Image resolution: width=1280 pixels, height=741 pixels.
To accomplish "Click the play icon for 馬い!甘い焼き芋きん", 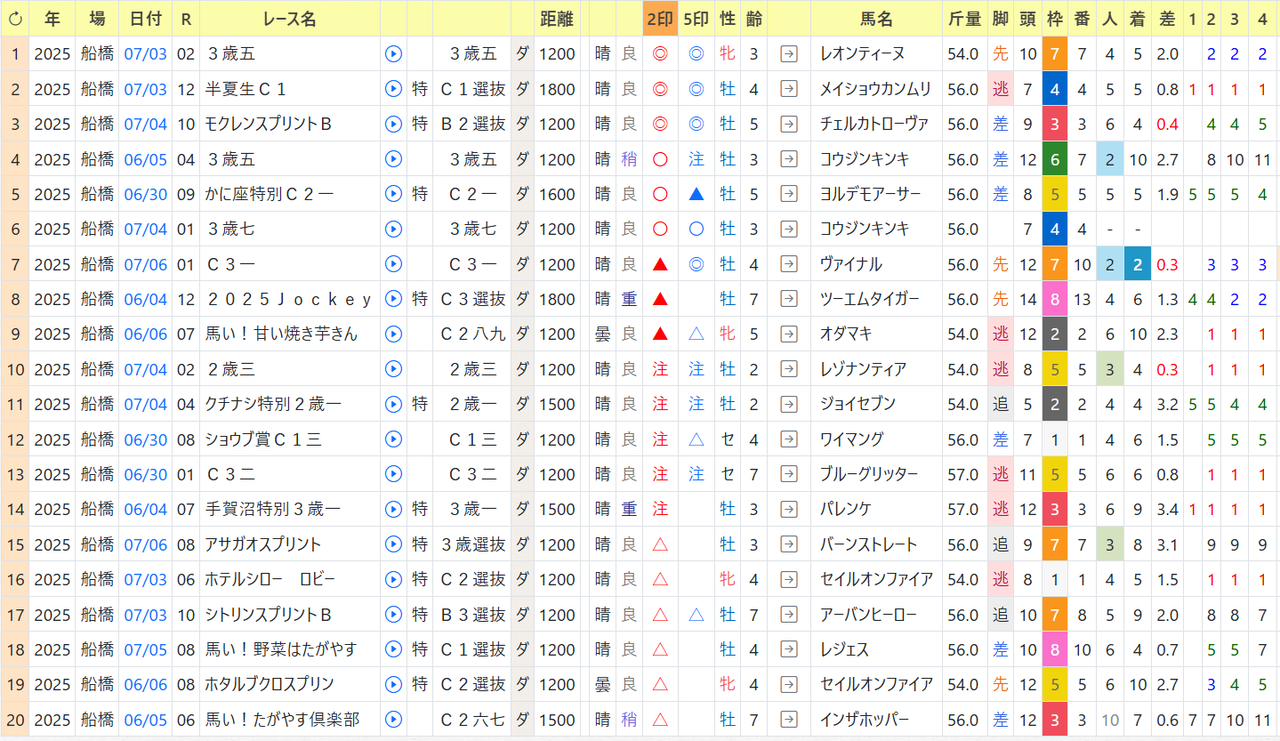I will [393, 334].
